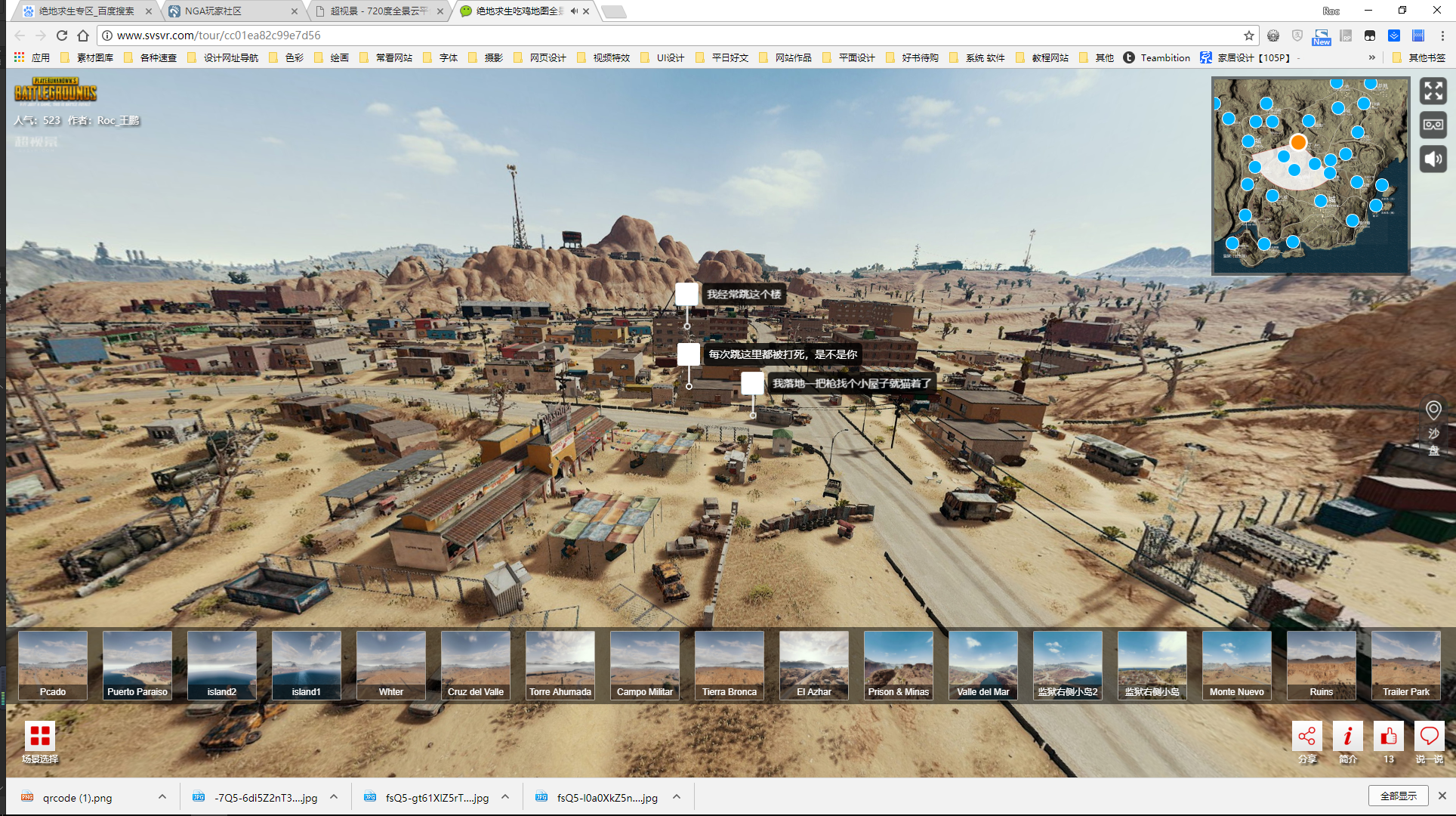Expand options for fsQ5-gt61XlZ5rT...jpg download
The width and height of the screenshot is (1456, 816).
point(505,797)
